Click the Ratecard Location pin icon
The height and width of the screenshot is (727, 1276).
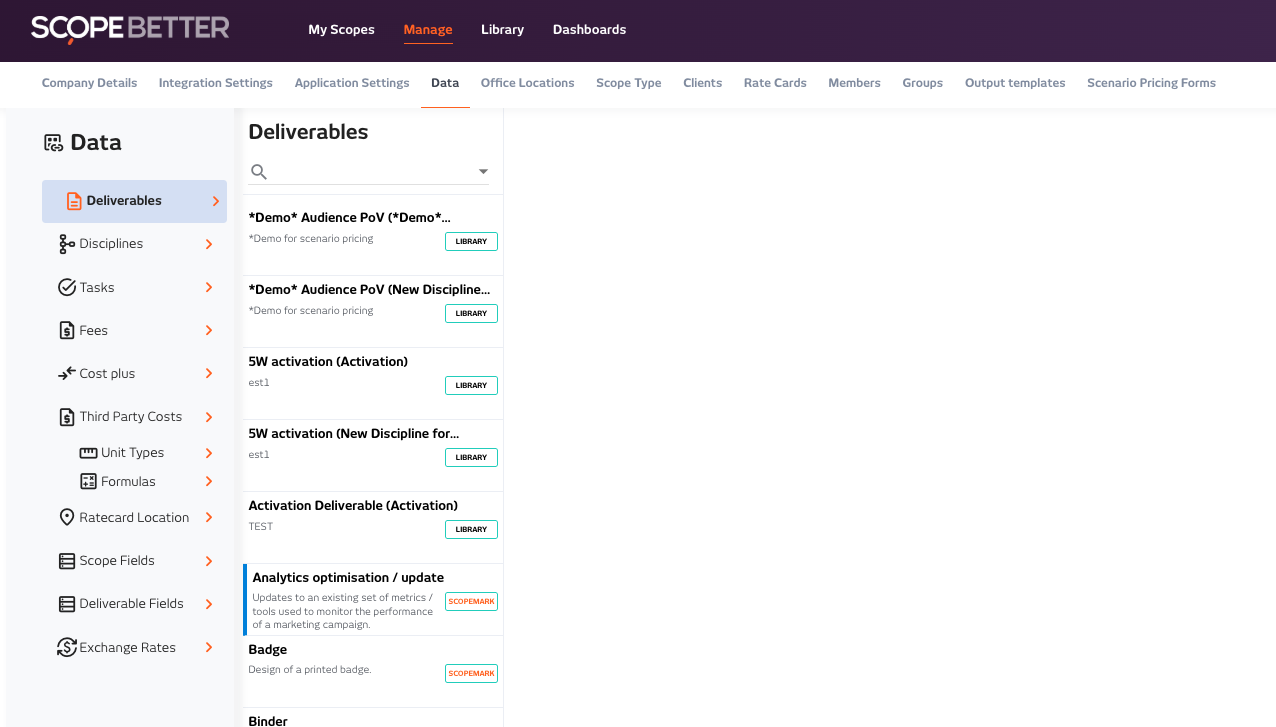(x=67, y=517)
